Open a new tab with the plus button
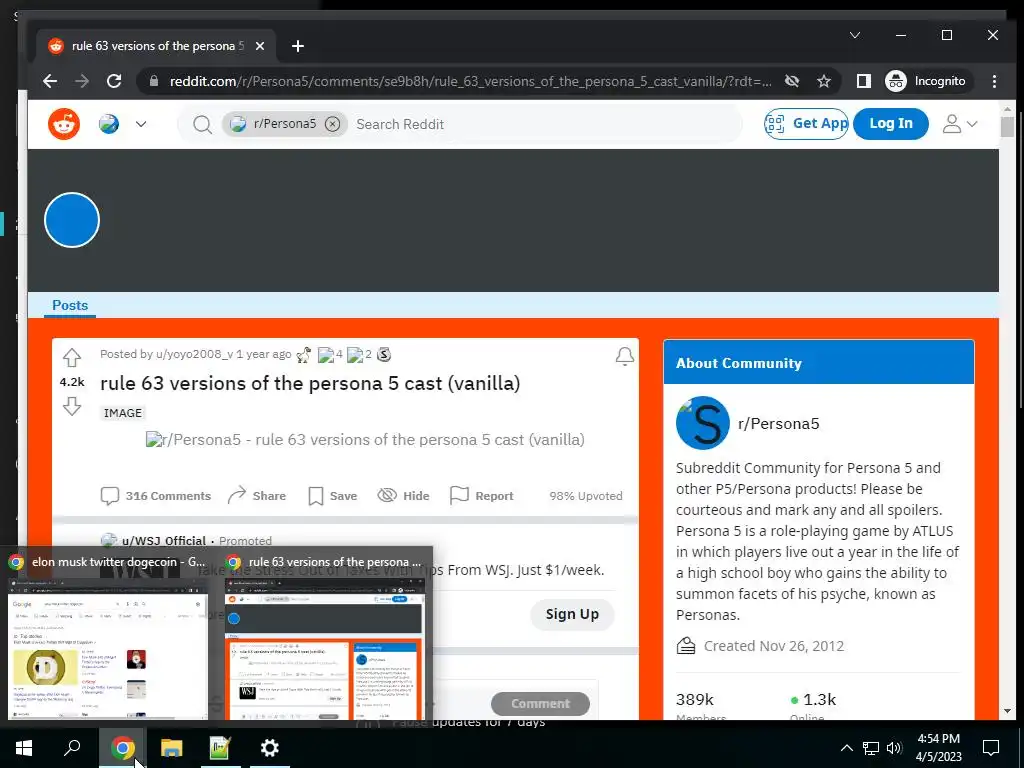This screenshot has height=768, width=1024. point(298,46)
